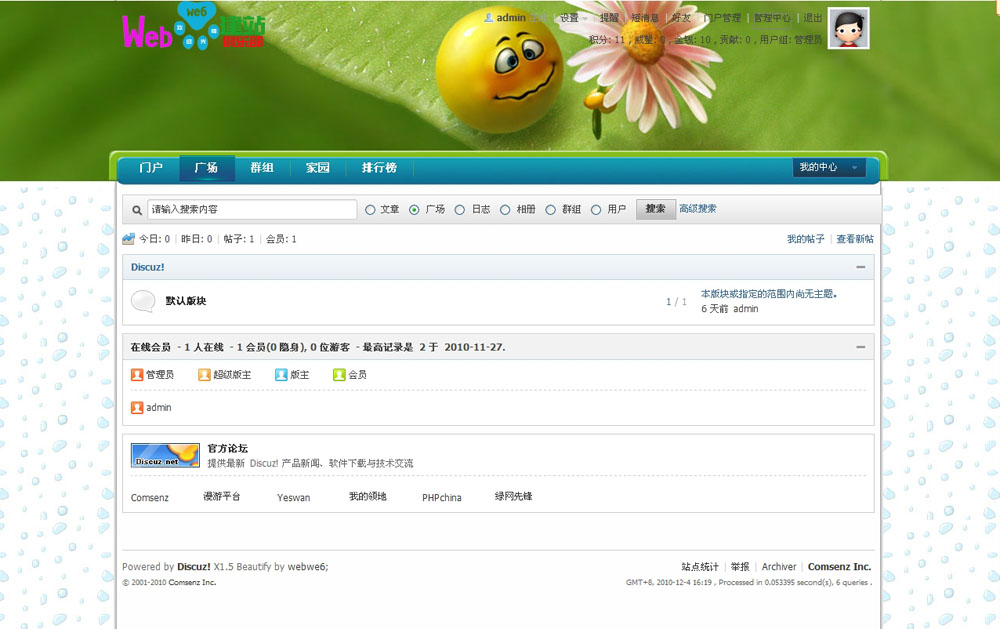Click the Discuz.net banner image
Screen dimensions: 1000x629
click(x=165, y=455)
